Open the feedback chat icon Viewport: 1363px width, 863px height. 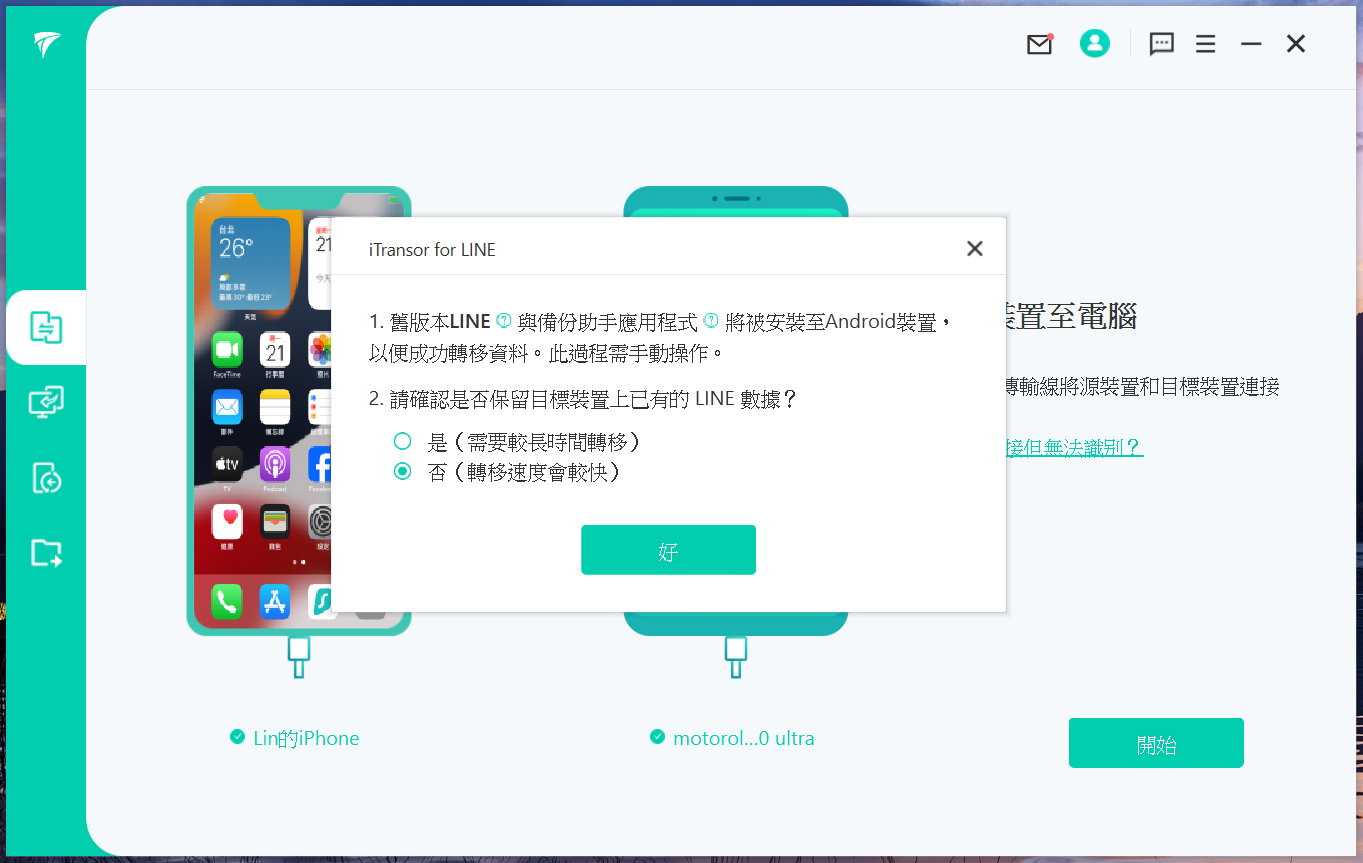click(1161, 44)
